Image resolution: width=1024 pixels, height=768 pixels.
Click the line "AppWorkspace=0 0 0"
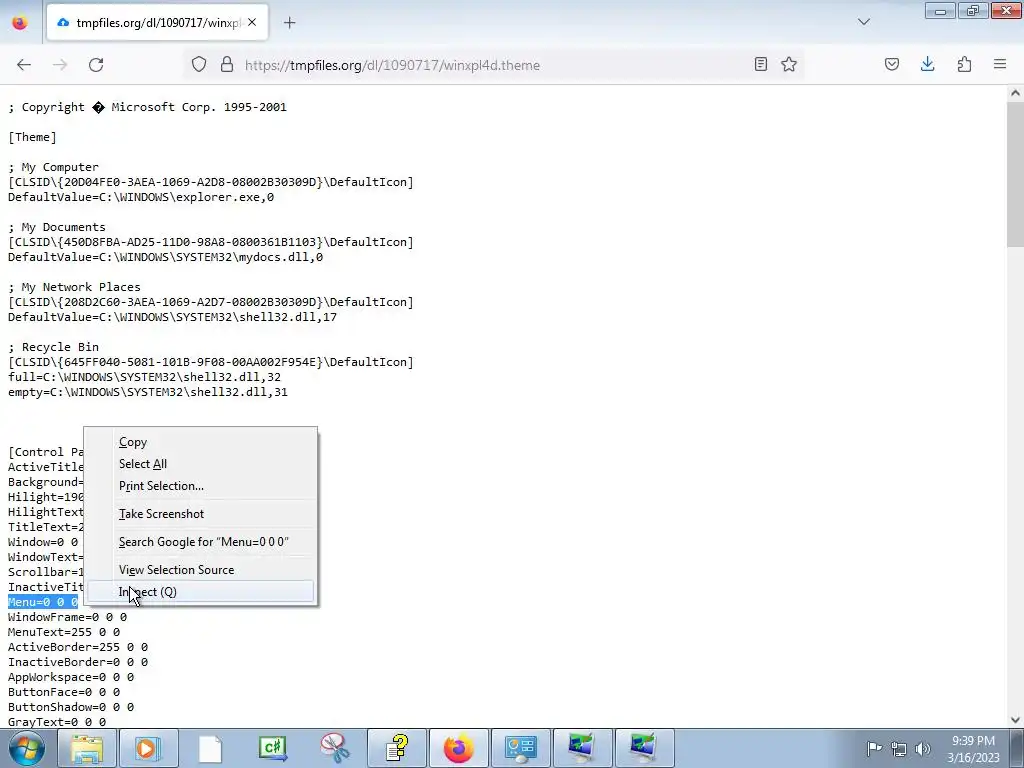point(71,677)
